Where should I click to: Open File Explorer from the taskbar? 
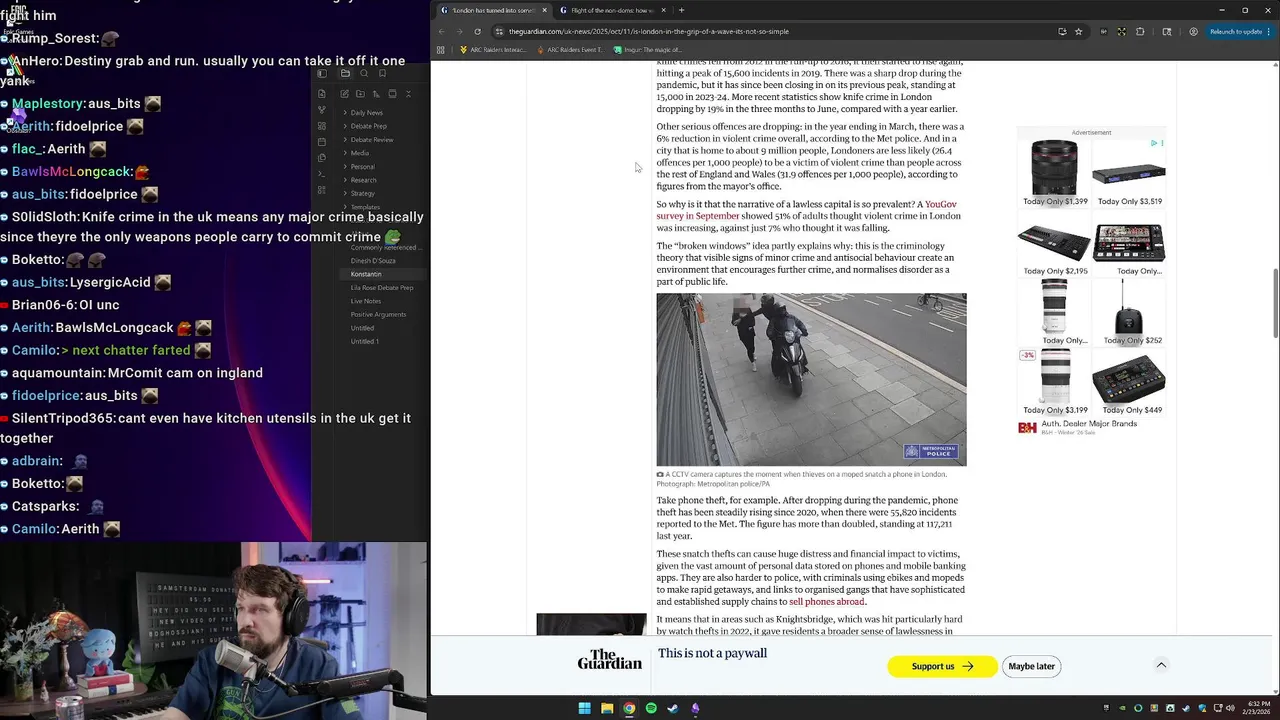click(607, 708)
